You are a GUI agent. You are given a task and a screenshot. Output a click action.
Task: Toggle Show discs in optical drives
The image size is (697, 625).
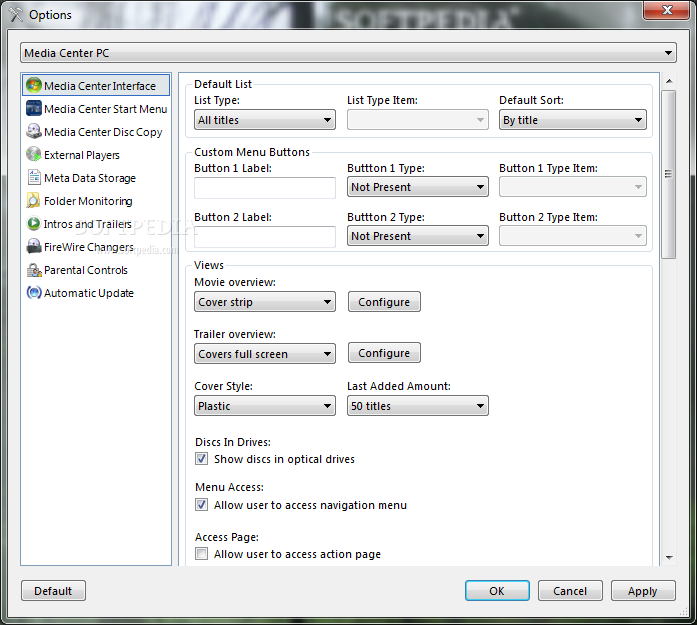pos(201,459)
